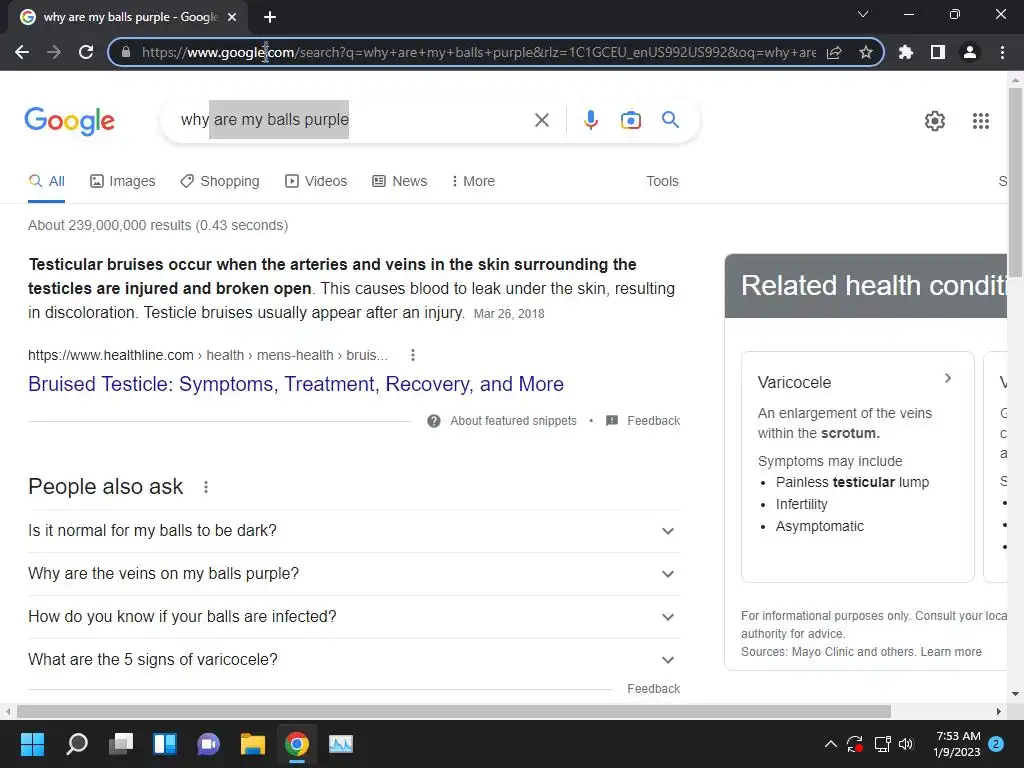Open People also ask options menu
This screenshot has height=768, width=1024.
pyautogui.click(x=206, y=487)
